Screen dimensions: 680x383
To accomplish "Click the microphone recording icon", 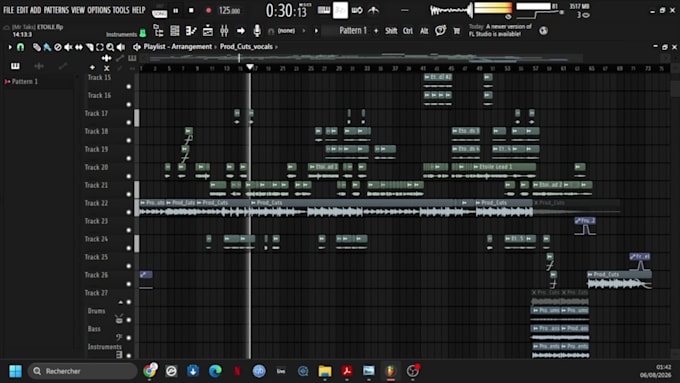I will [x=257, y=30].
